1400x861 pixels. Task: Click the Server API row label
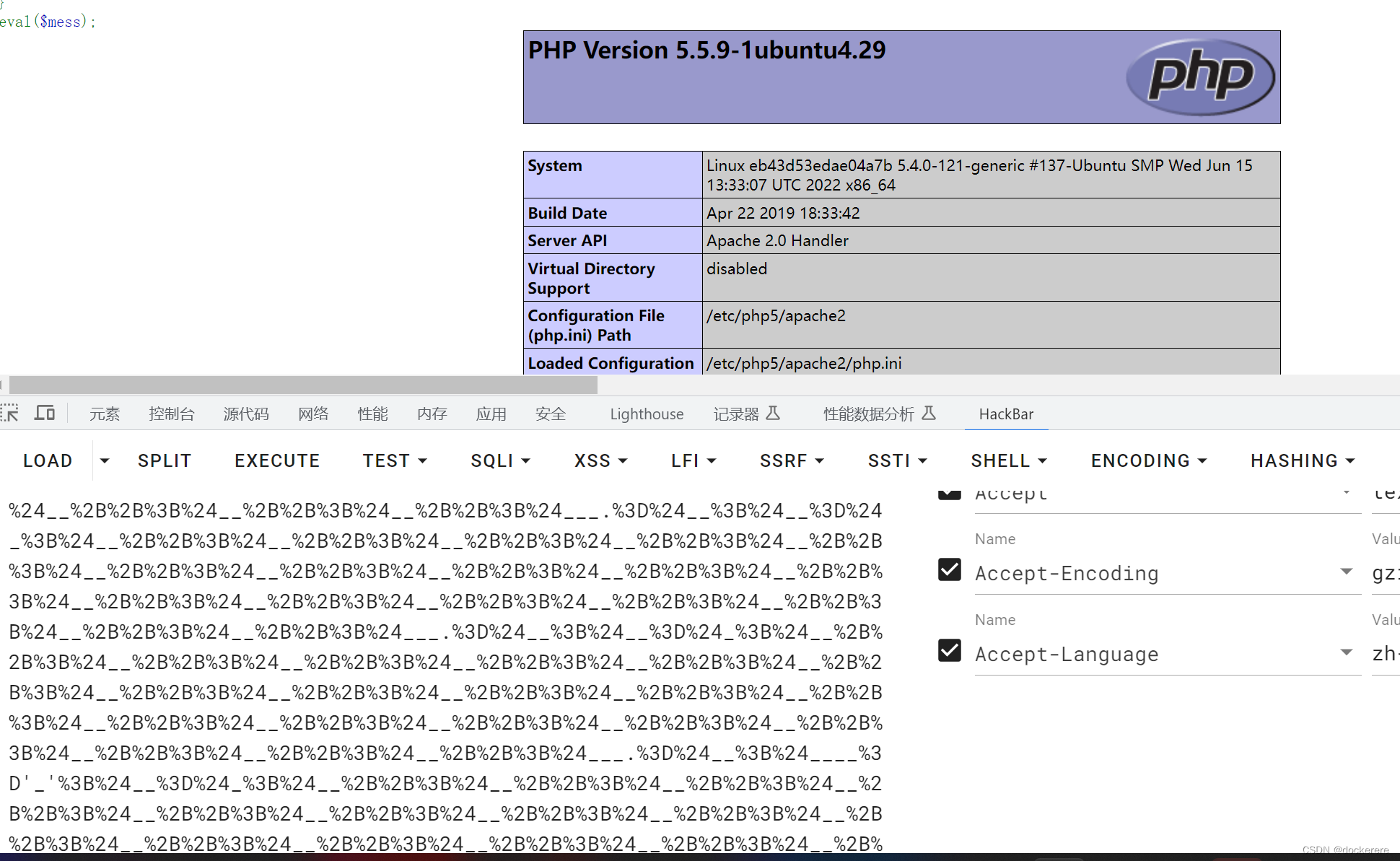click(567, 240)
